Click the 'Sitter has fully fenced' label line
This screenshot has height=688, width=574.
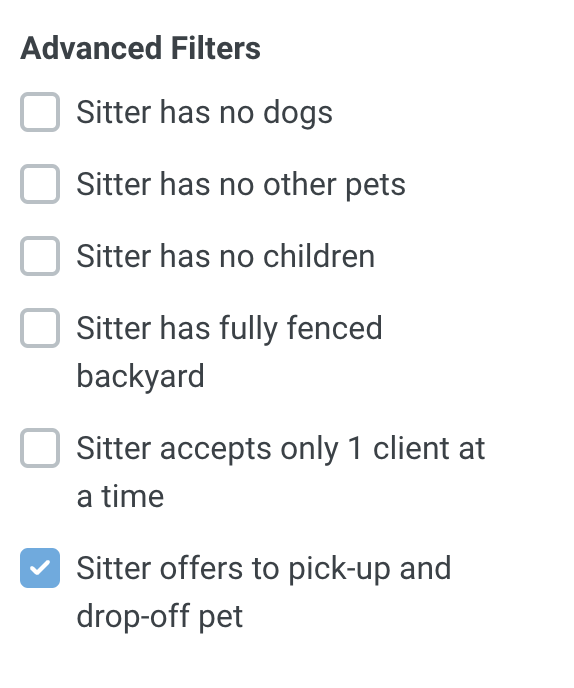230,329
